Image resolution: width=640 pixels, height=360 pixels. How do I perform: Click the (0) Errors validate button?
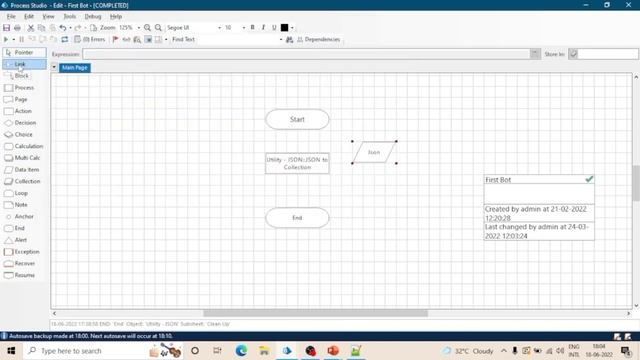click(x=90, y=40)
